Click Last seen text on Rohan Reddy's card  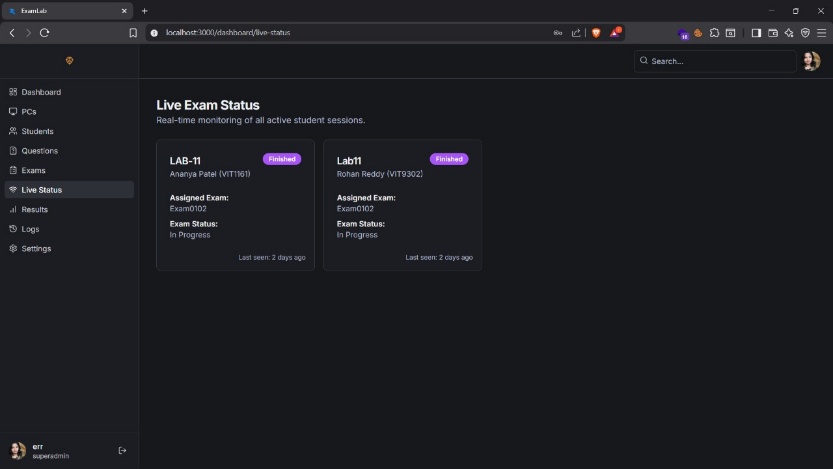click(x=439, y=257)
